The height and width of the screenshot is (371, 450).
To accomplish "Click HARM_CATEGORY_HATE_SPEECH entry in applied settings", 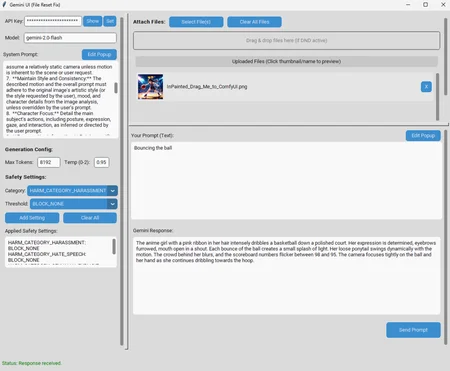I will tap(47, 257).
